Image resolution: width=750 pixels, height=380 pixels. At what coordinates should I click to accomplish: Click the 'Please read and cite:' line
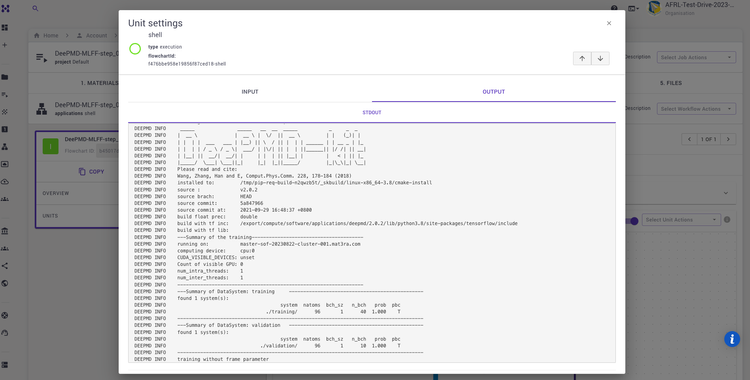click(x=207, y=169)
